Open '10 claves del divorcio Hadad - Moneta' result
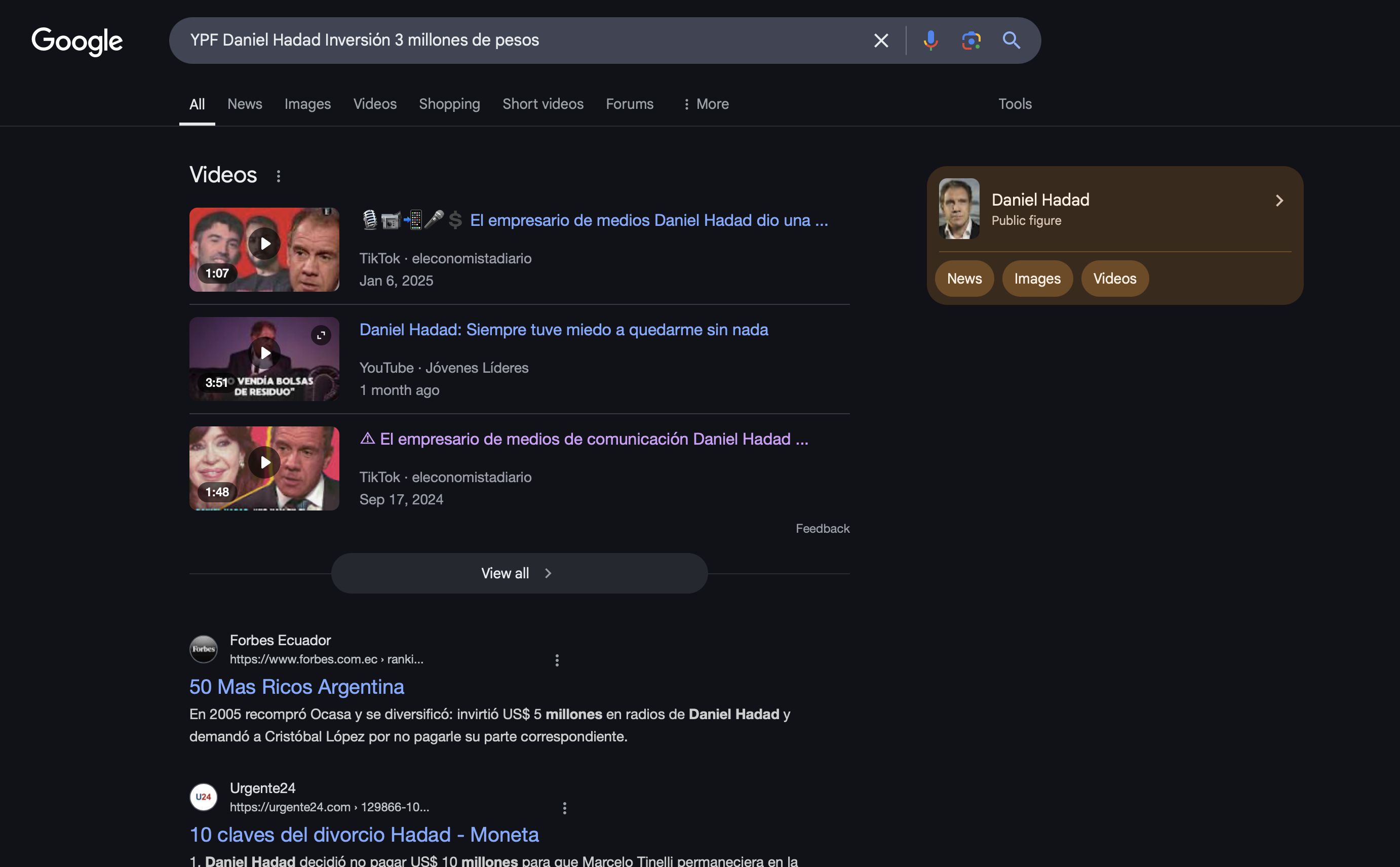Screen dimensions: 1400x867 click(364, 835)
